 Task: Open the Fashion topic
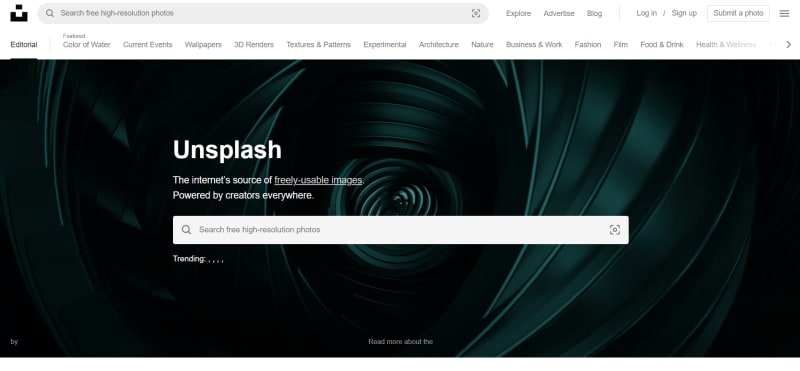pyautogui.click(x=588, y=44)
